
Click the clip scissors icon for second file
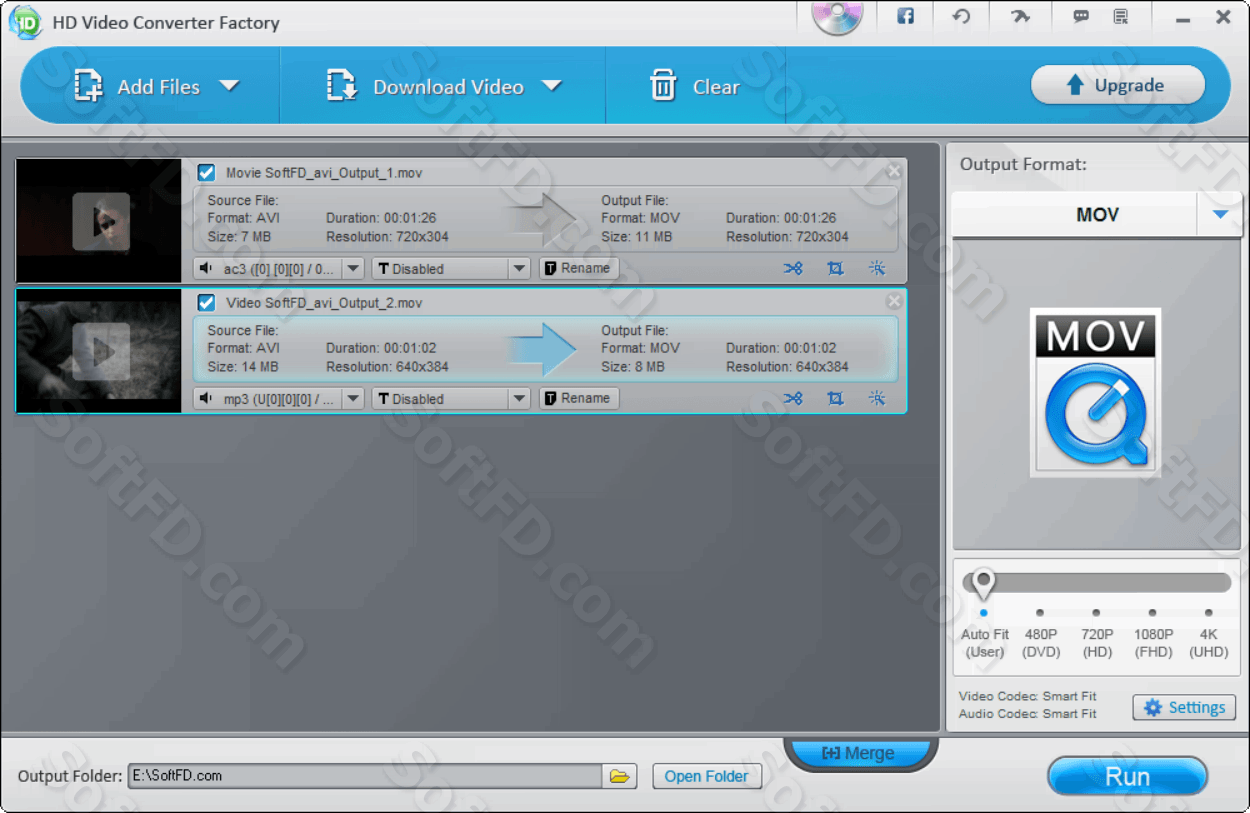point(793,398)
